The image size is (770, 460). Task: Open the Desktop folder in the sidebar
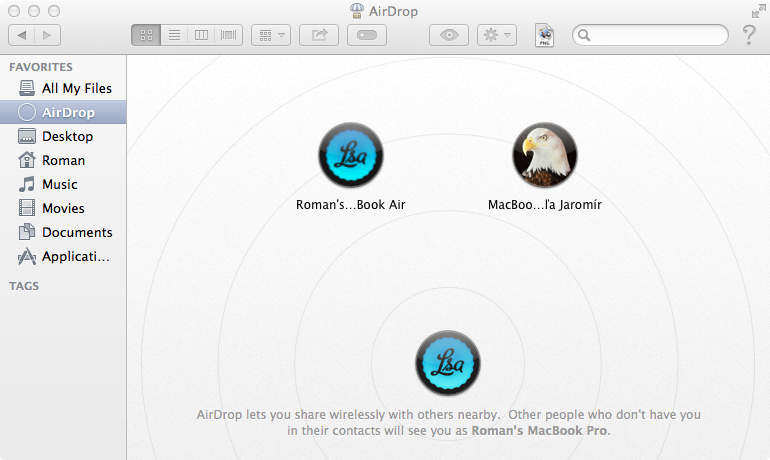pyautogui.click(x=63, y=136)
